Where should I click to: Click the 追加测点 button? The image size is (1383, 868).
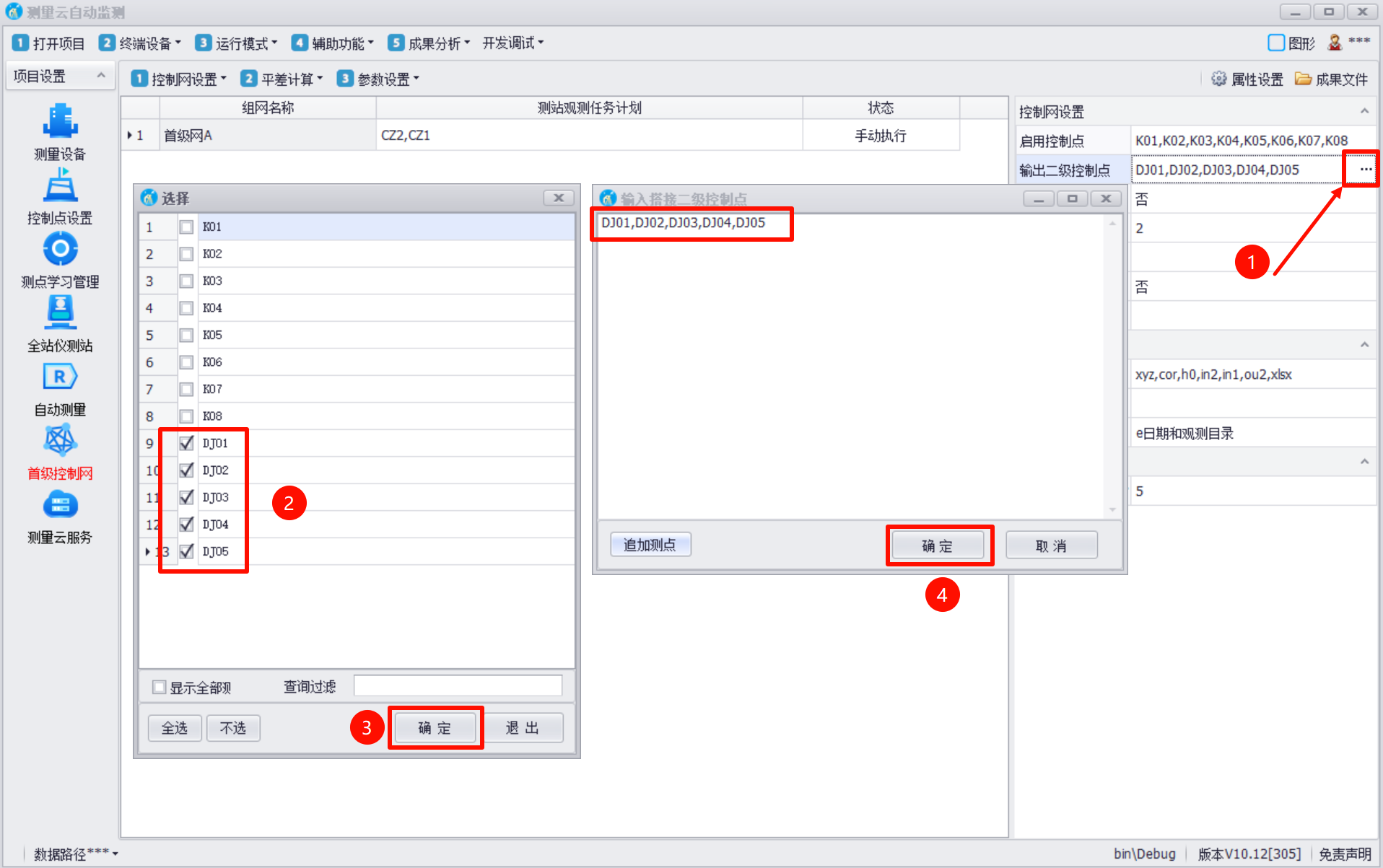coord(650,545)
